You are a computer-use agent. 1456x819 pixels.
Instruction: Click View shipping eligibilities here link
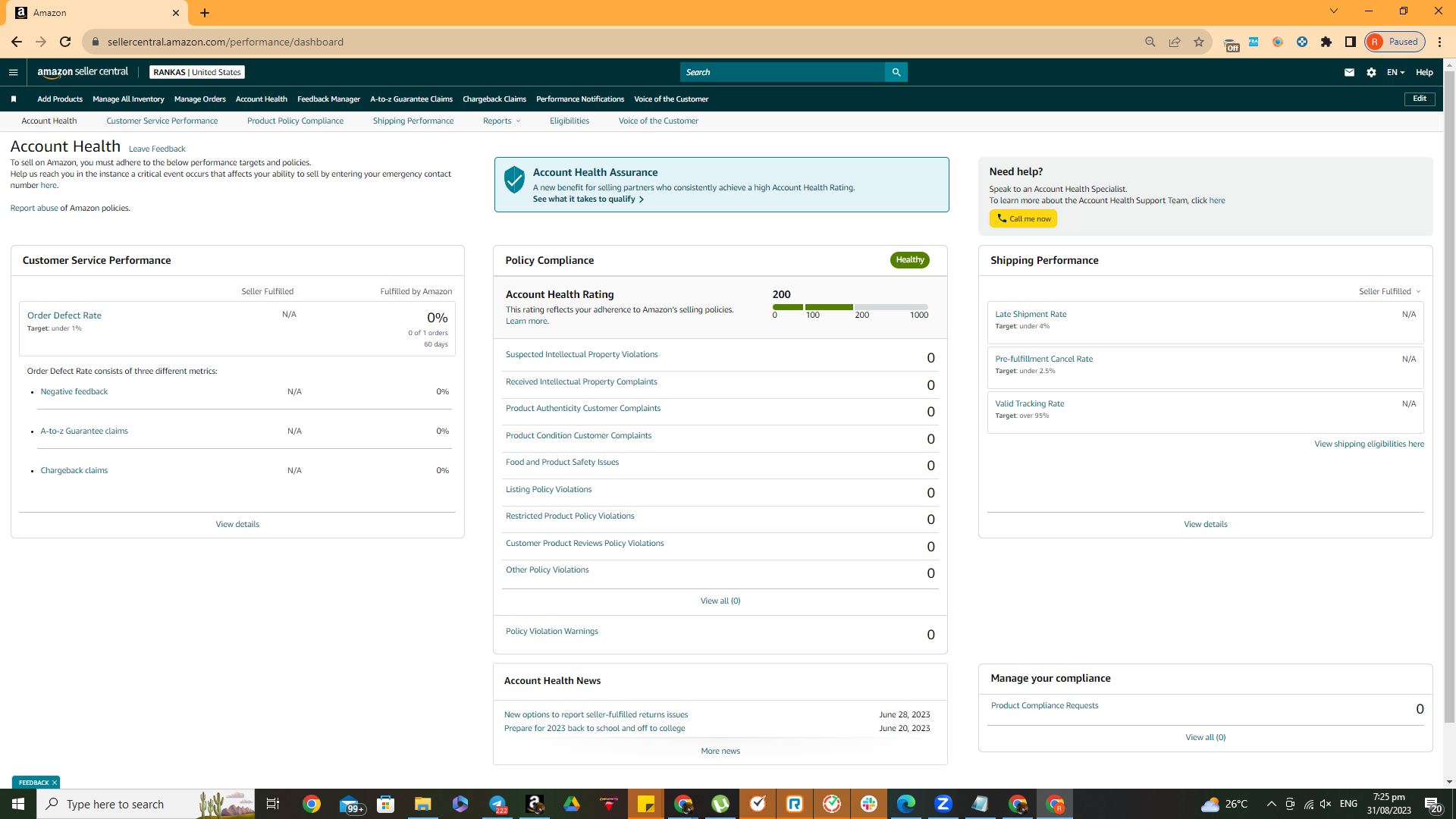[x=1369, y=444]
